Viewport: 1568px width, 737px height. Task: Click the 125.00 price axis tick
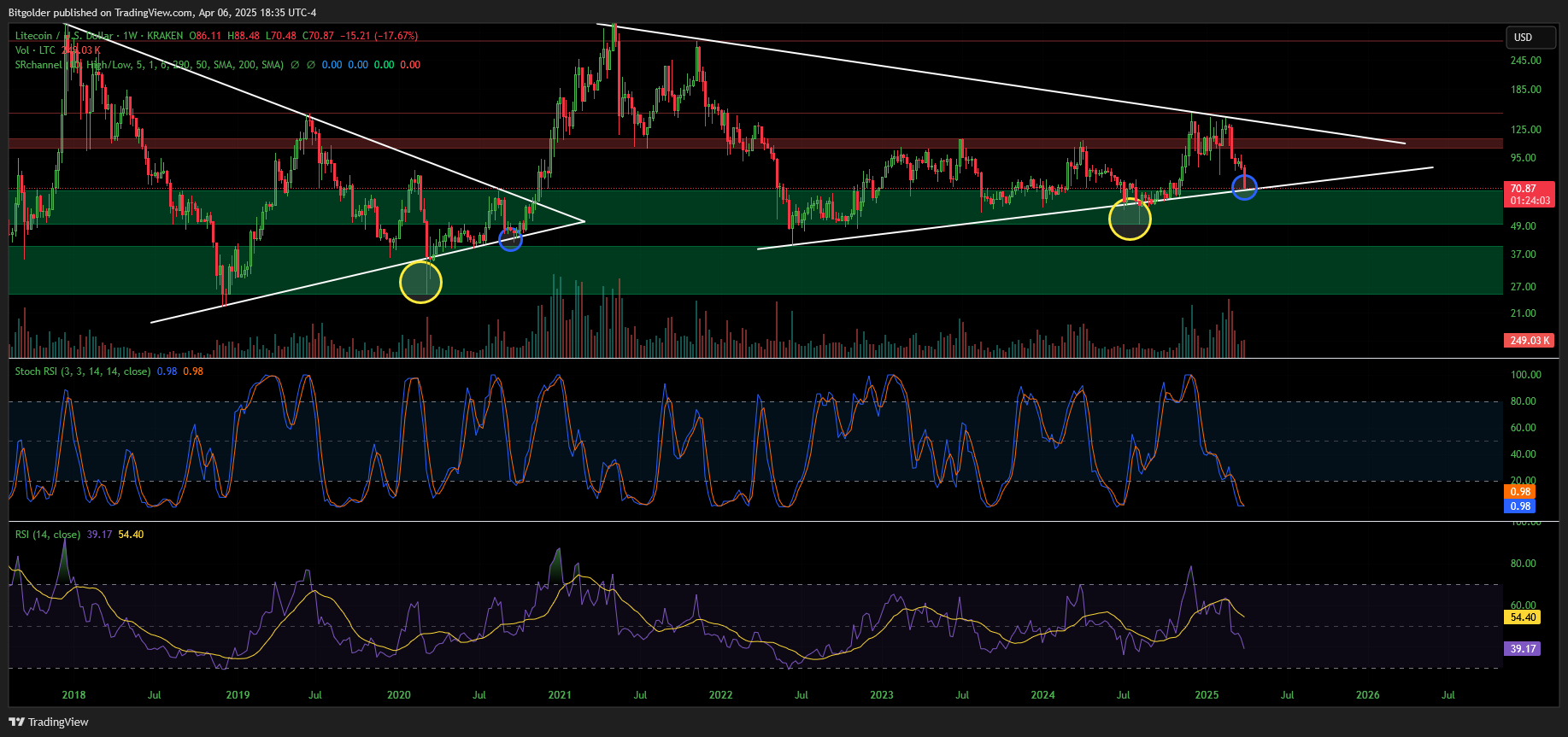[1526, 130]
